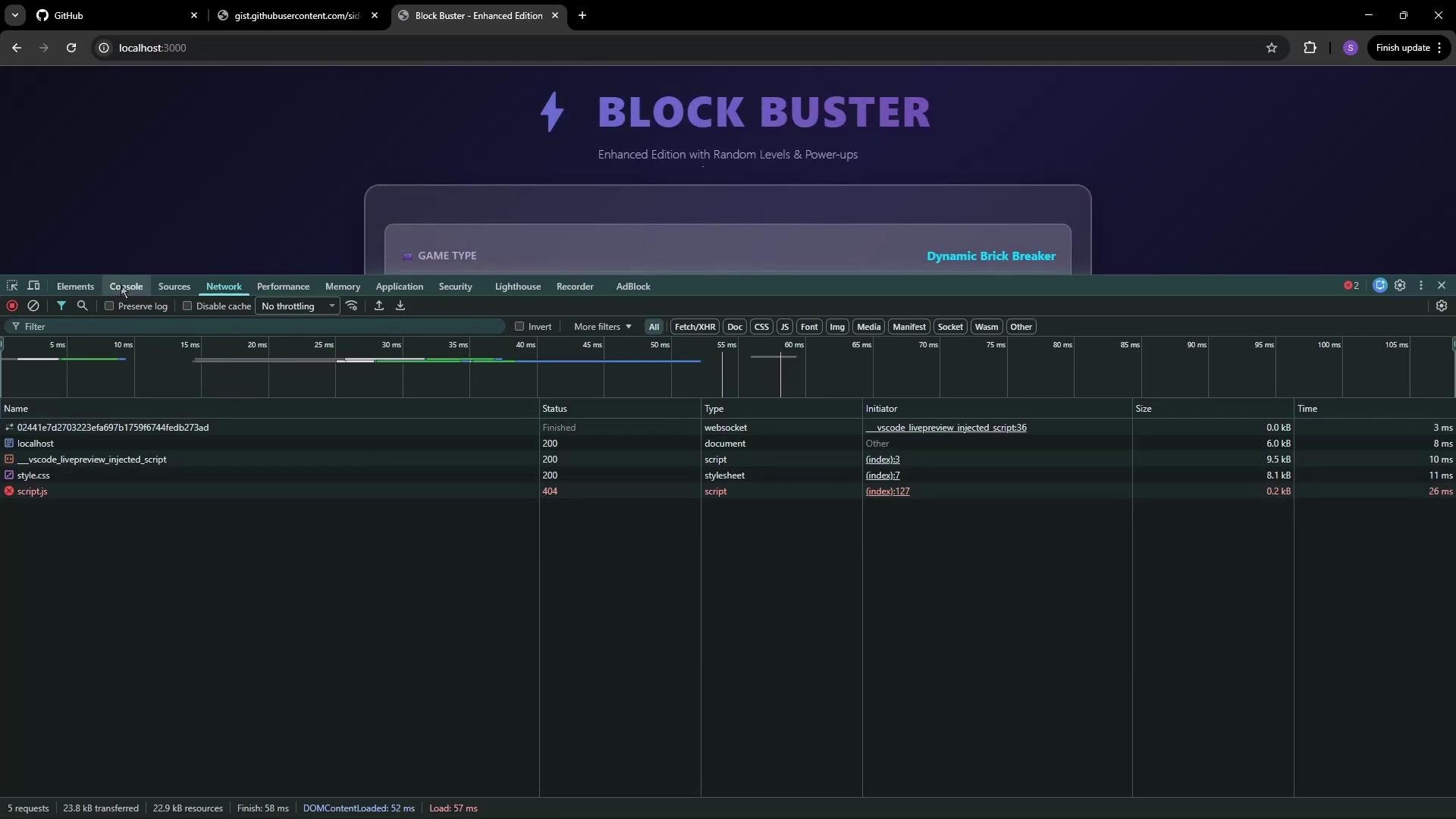Open the Application tab
The image size is (1456, 819).
[399, 287]
